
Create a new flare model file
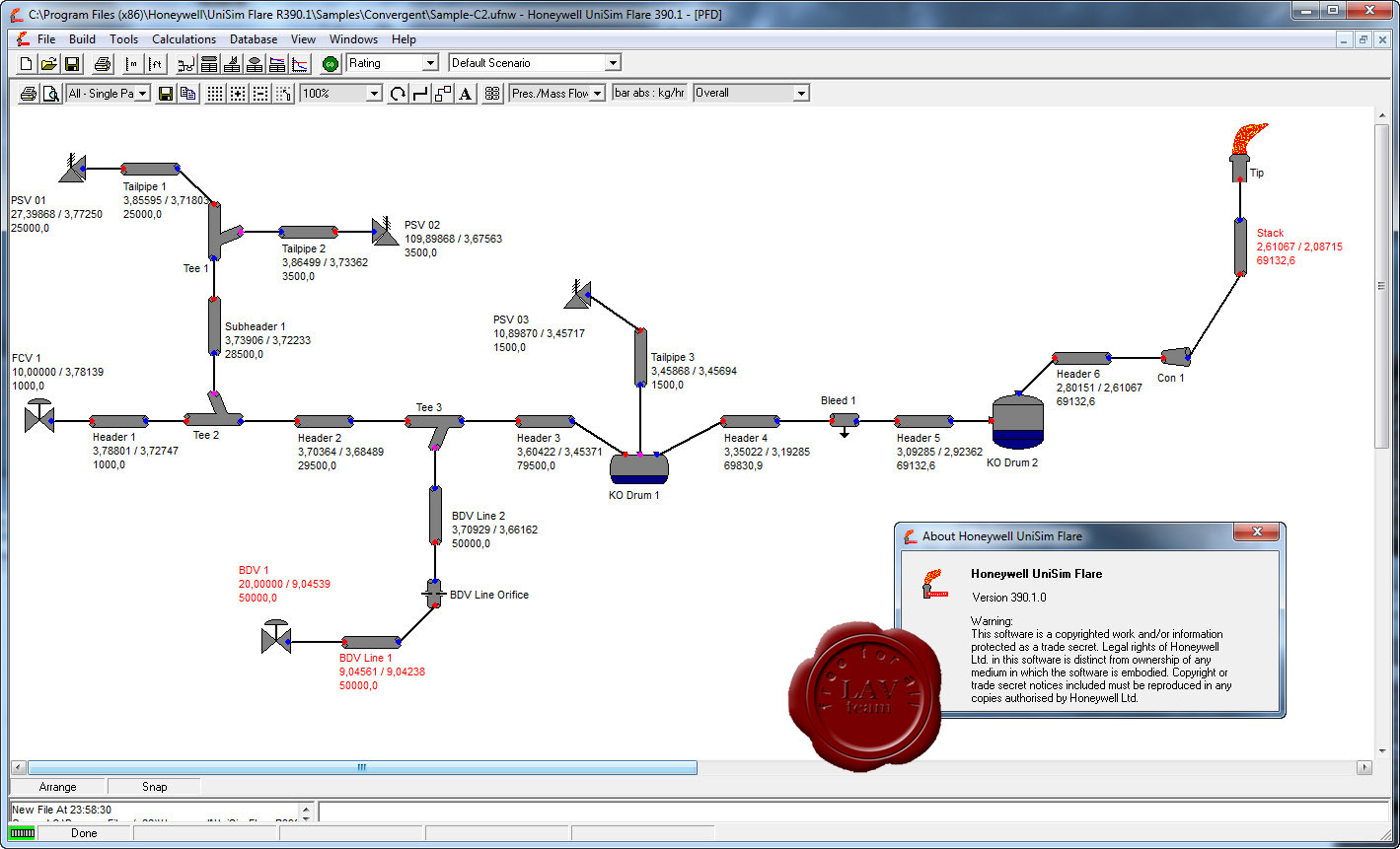pyautogui.click(x=27, y=63)
